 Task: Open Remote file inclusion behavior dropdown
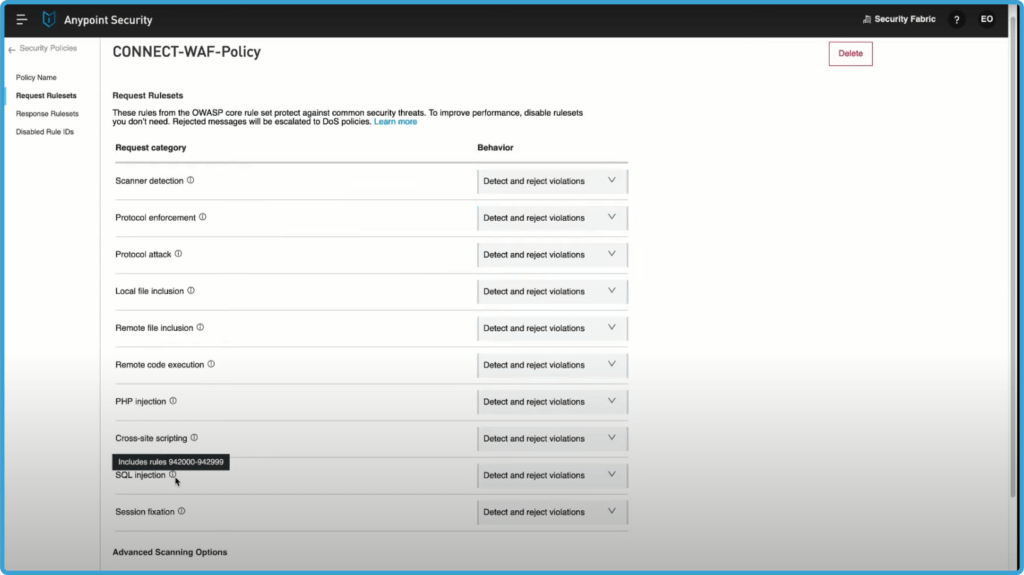pyautogui.click(x=552, y=328)
